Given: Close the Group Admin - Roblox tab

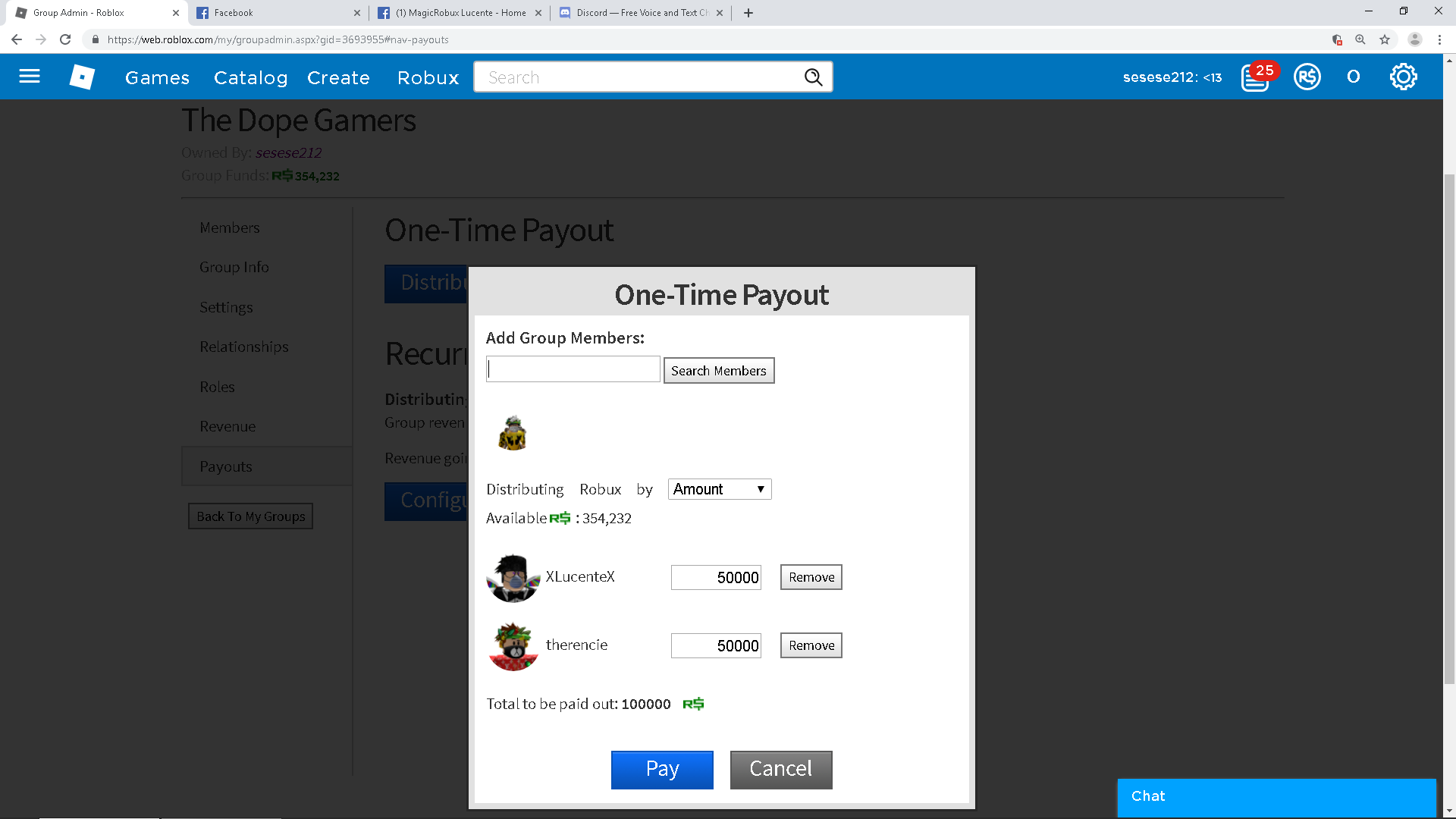Looking at the screenshot, I should (x=176, y=13).
